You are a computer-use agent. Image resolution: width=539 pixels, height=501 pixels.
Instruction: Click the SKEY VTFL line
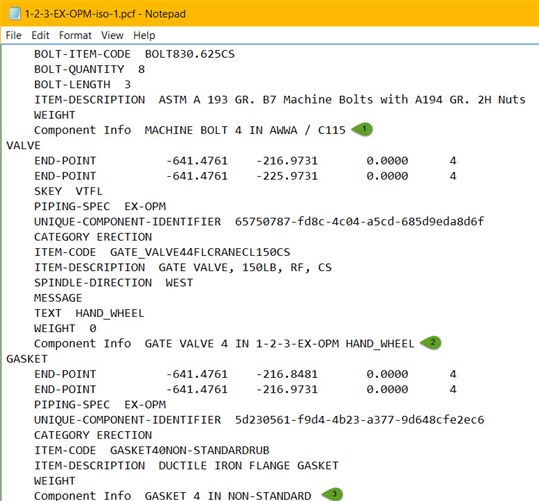pos(68,191)
